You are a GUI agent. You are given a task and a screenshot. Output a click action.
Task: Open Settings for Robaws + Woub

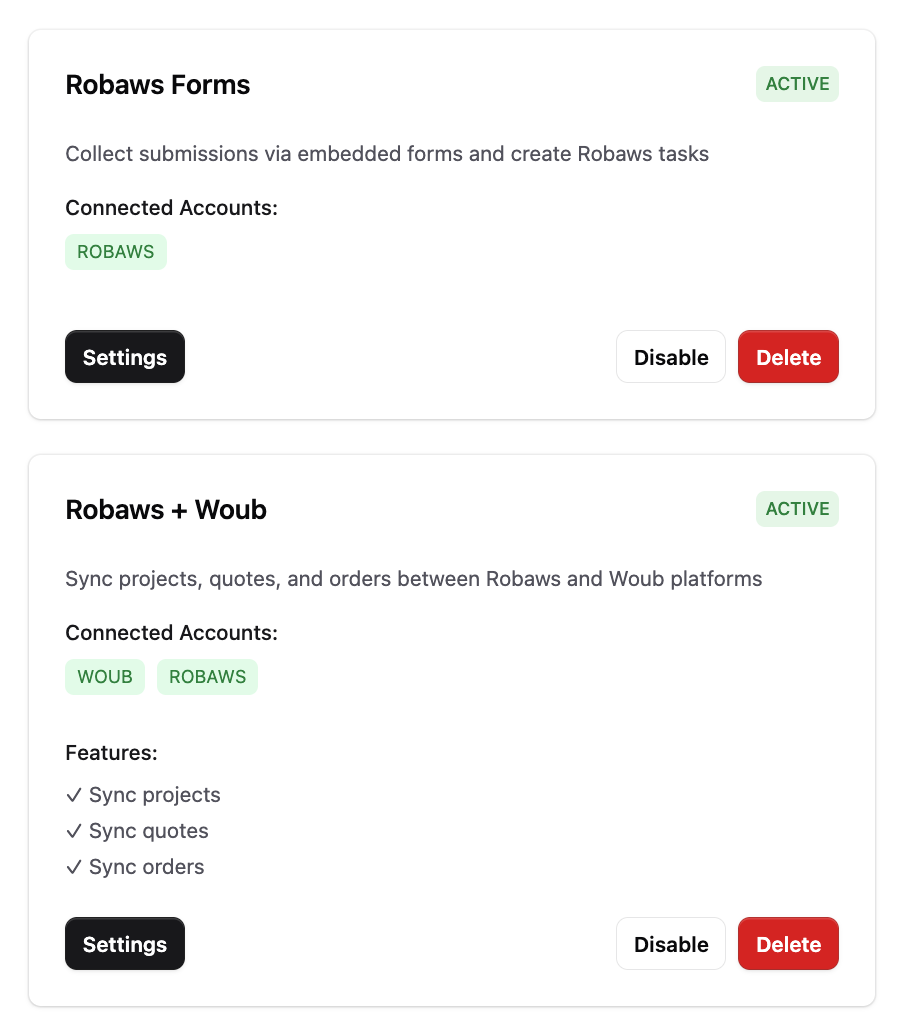[x=125, y=944]
